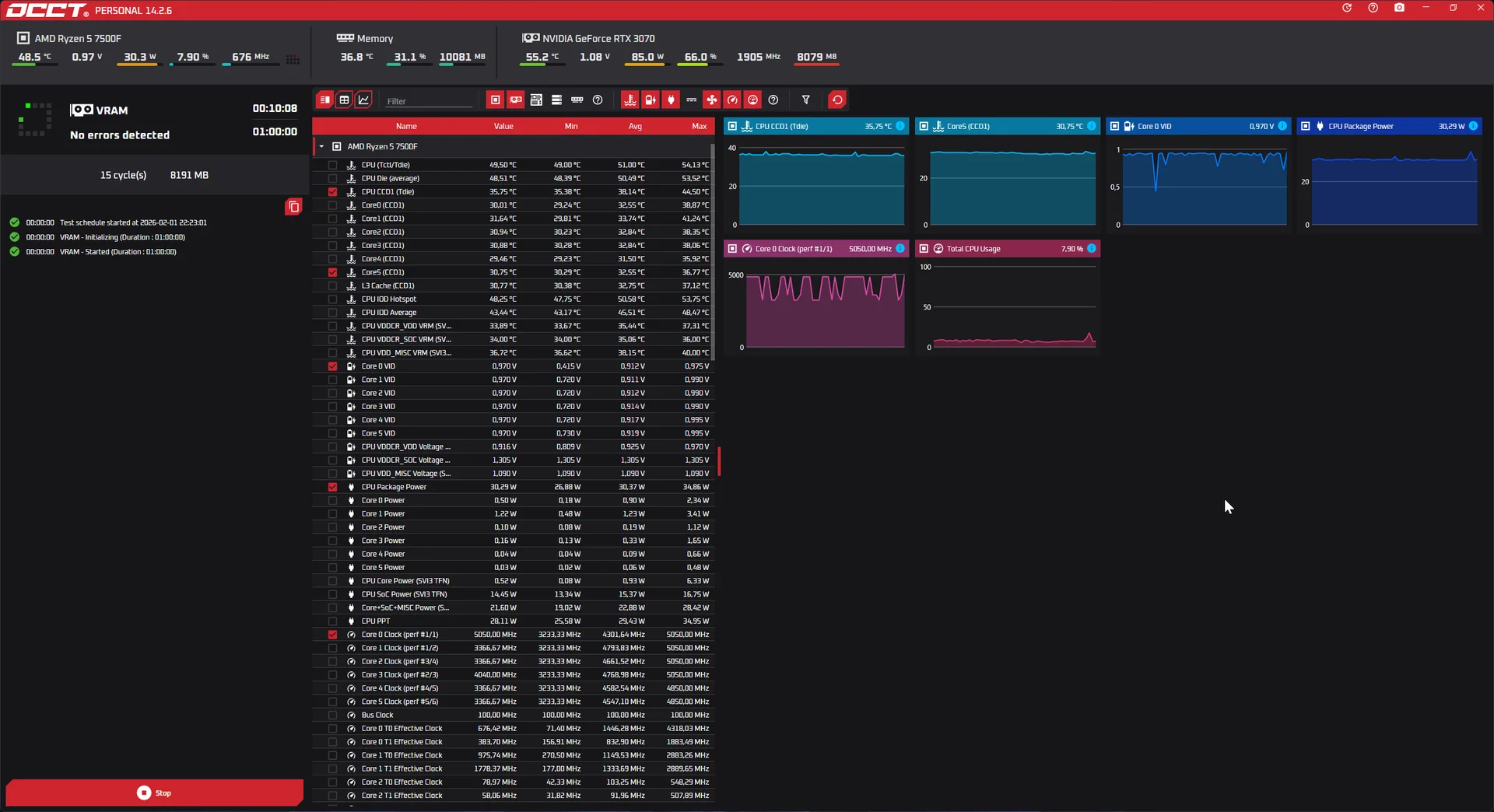The image size is (1494, 812).
Task: Switch to the list-and-graph split view
Action: coord(324,100)
